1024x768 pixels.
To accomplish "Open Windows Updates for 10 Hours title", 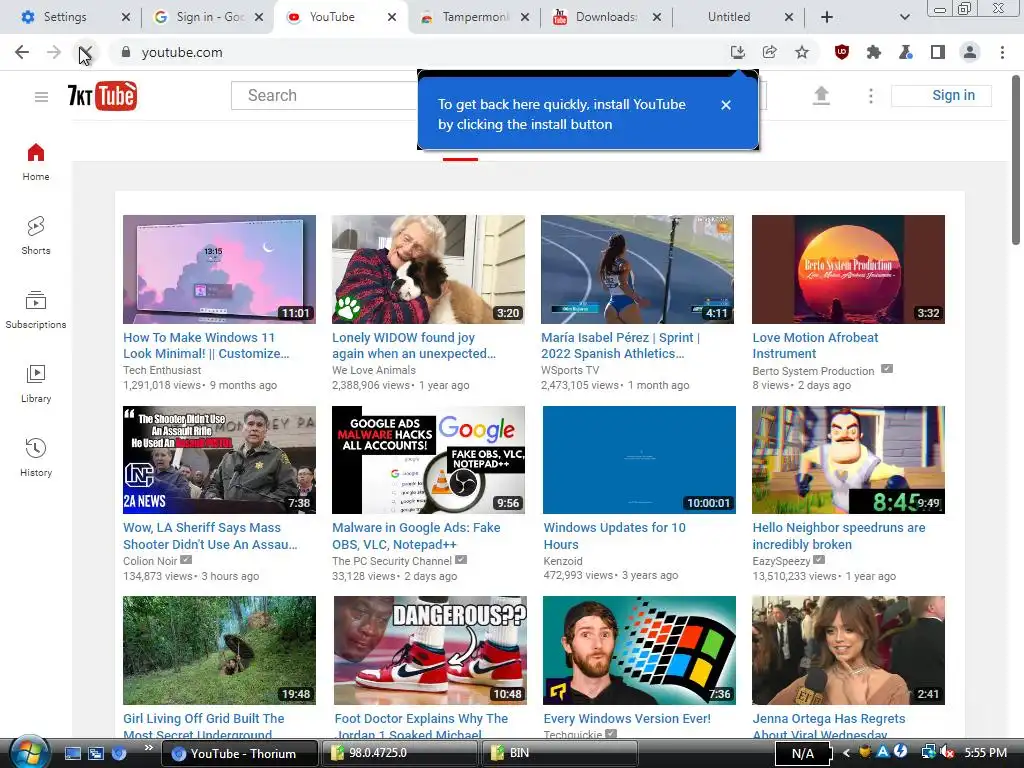I will pos(615,536).
